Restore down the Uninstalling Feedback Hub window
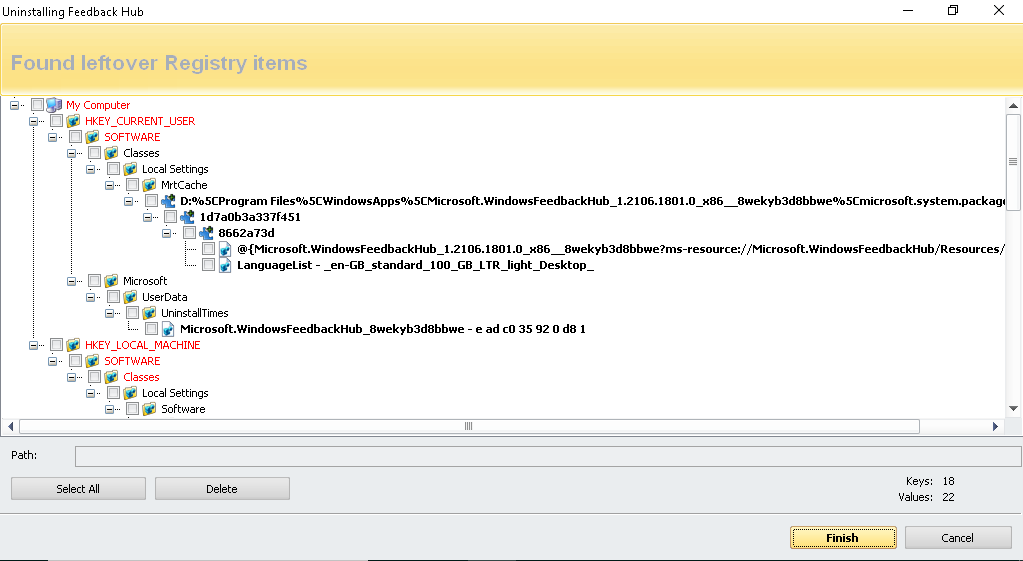The width and height of the screenshot is (1023, 561). tap(953, 10)
